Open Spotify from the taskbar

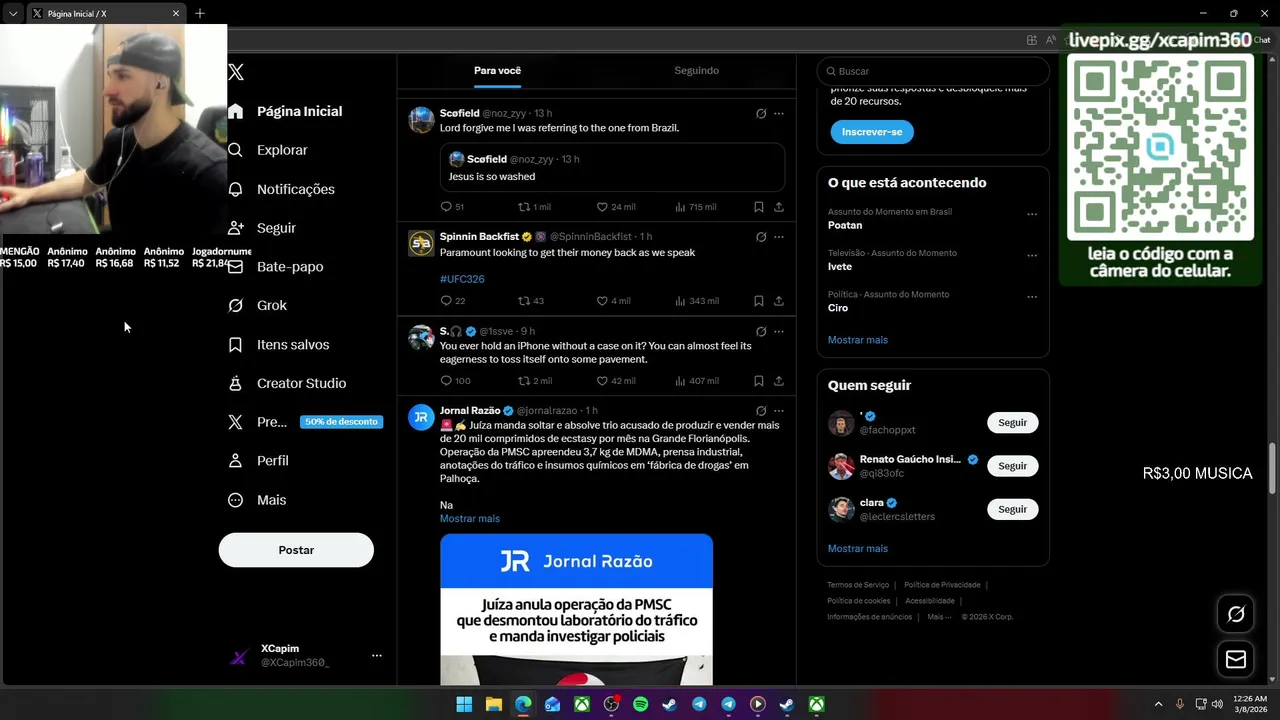[640, 705]
